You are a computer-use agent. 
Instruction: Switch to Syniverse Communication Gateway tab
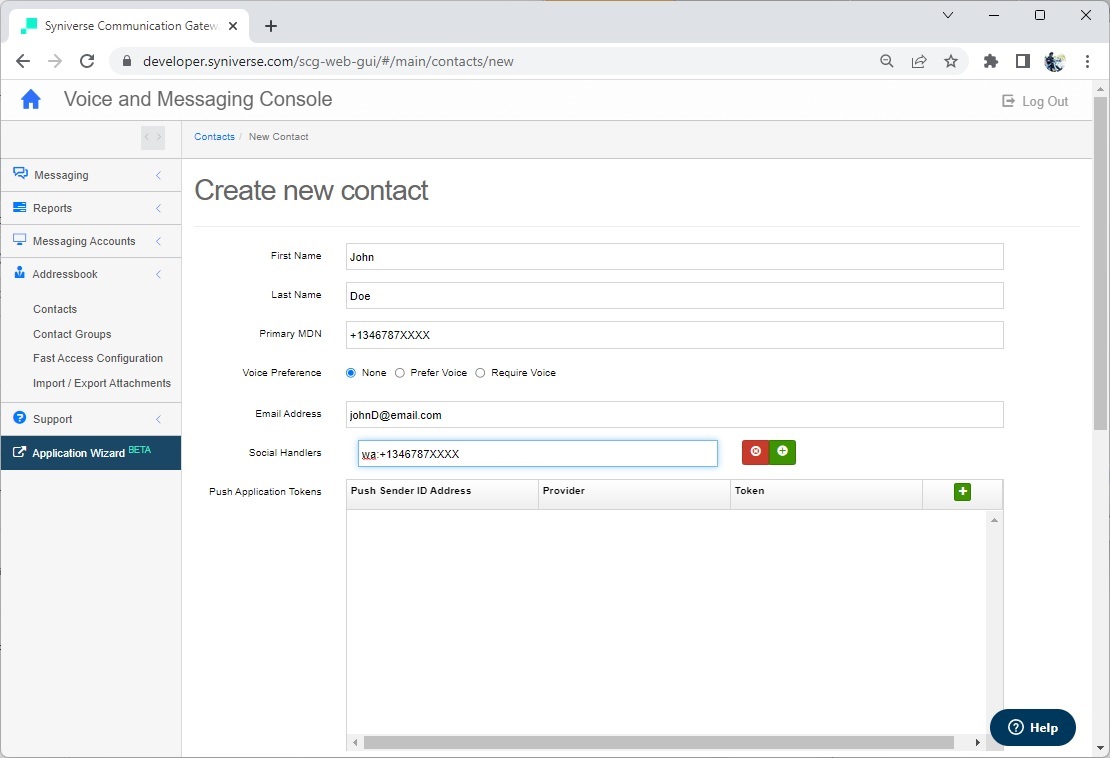coord(129,26)
